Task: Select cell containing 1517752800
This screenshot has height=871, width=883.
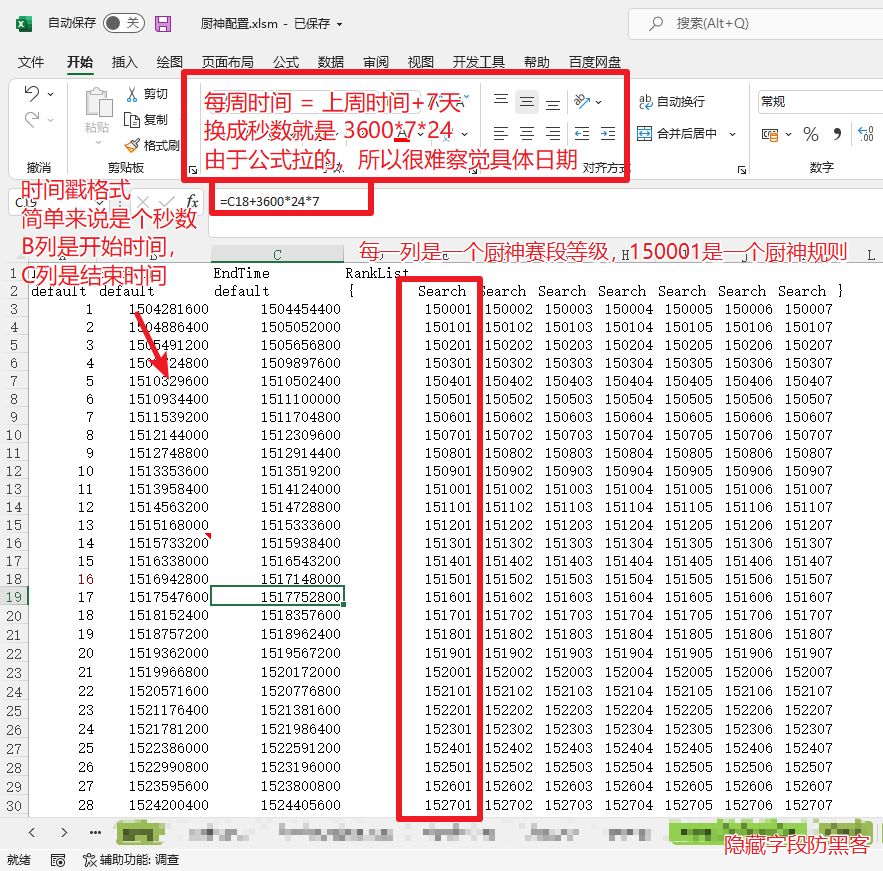Action: (x=278, y=597)
